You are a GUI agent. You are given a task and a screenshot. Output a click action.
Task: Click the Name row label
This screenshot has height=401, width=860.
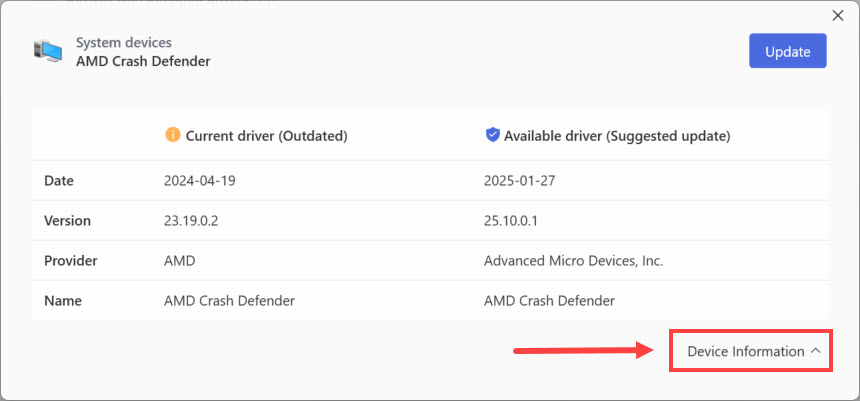[63, 300]
